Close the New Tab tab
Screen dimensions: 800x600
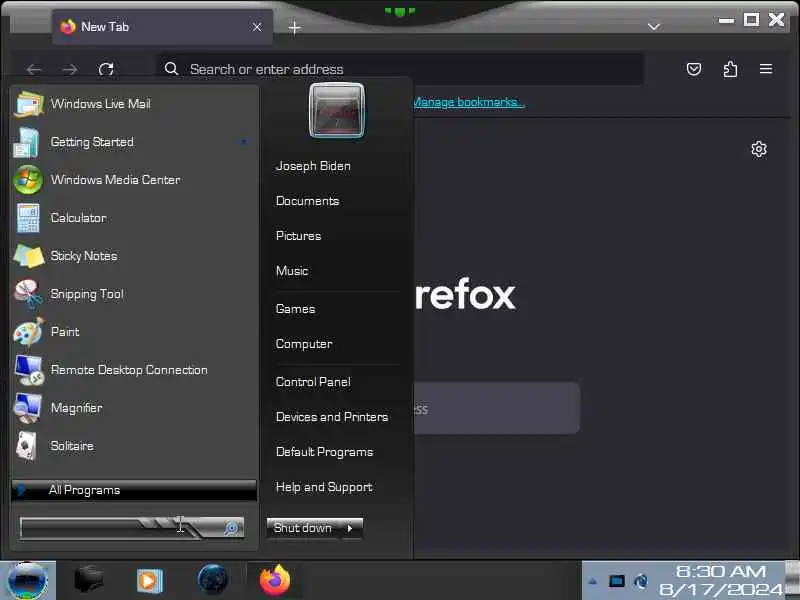click(x=257, y=27)
